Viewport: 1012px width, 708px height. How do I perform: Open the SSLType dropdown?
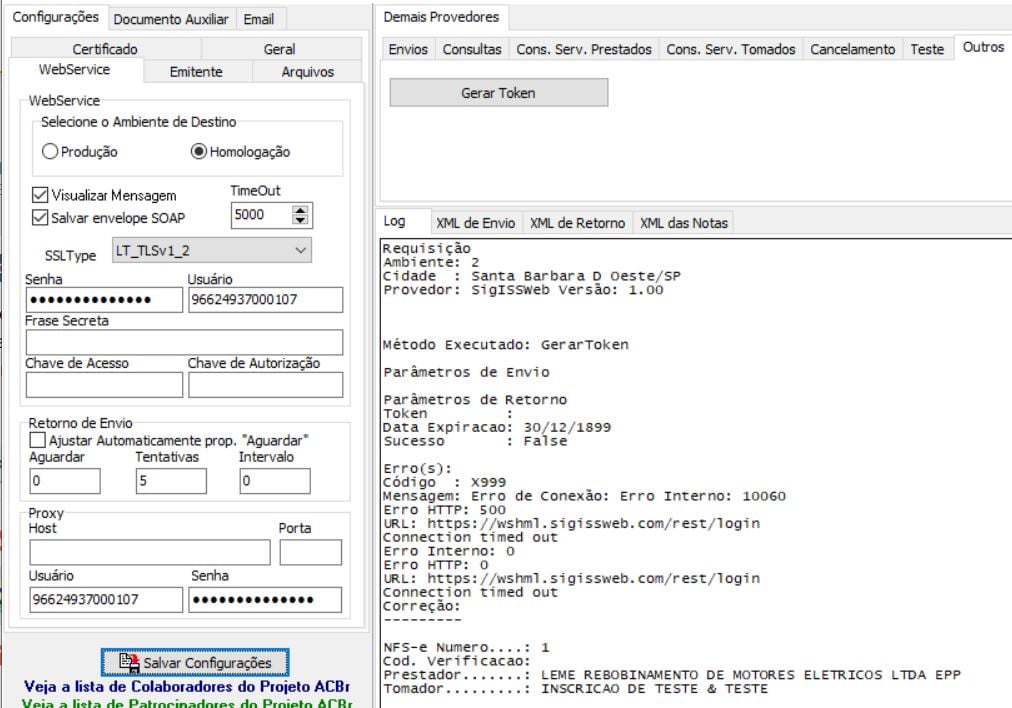[x=212, y=250]
